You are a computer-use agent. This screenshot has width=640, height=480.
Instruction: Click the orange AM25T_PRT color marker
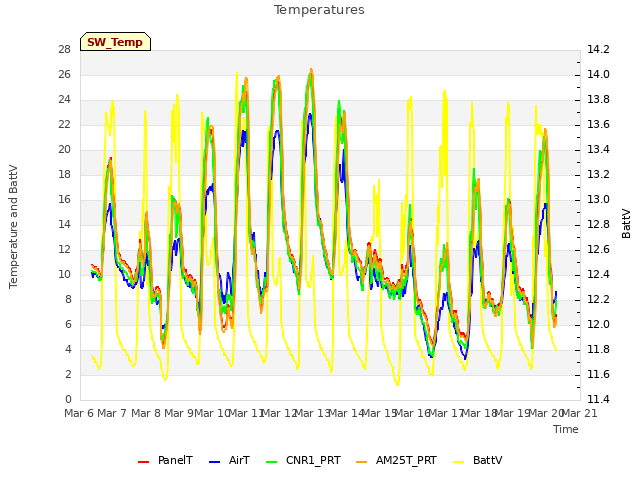point(362,462)
